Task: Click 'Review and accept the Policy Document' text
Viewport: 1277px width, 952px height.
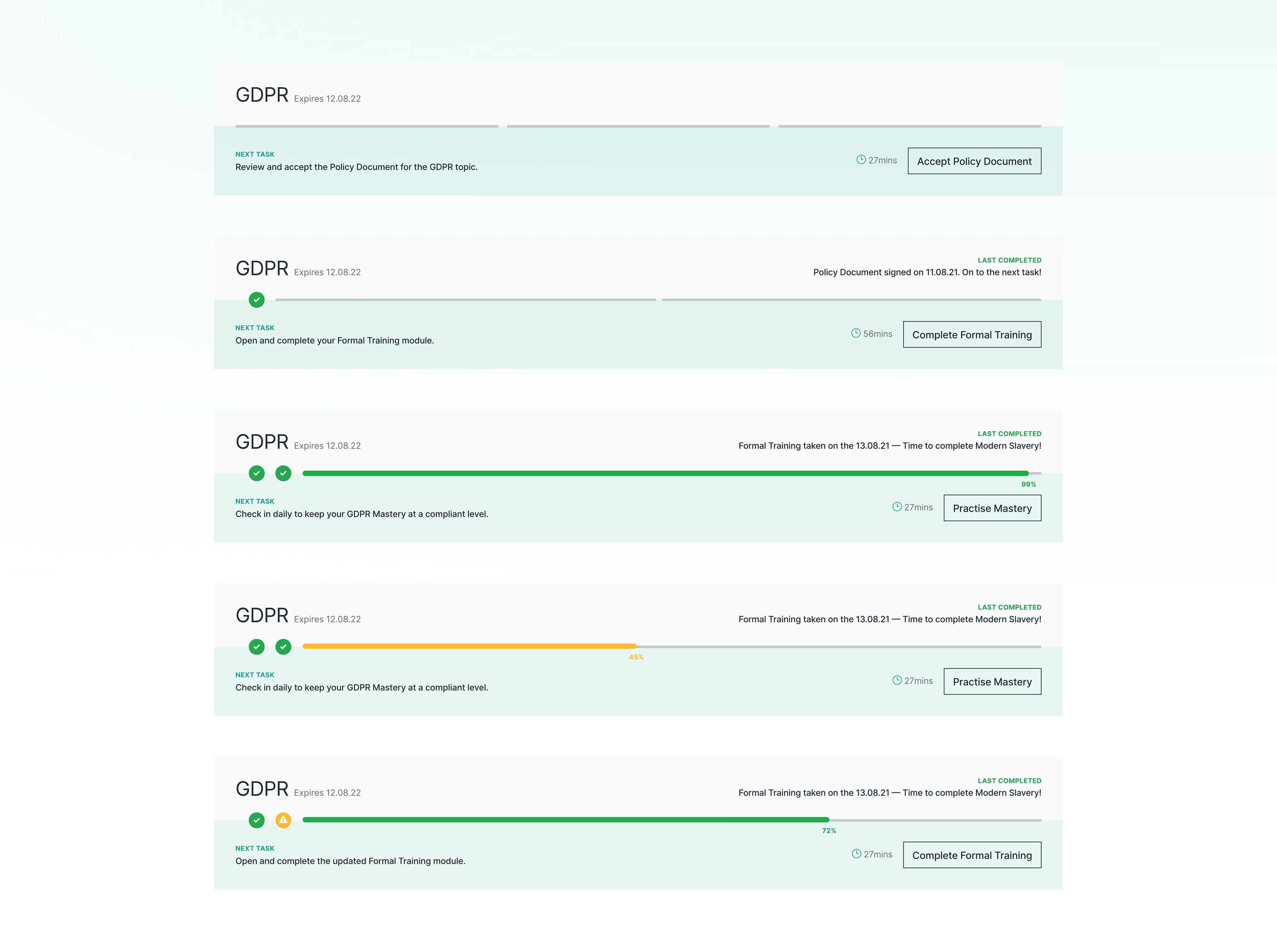Action: [356, 167]
